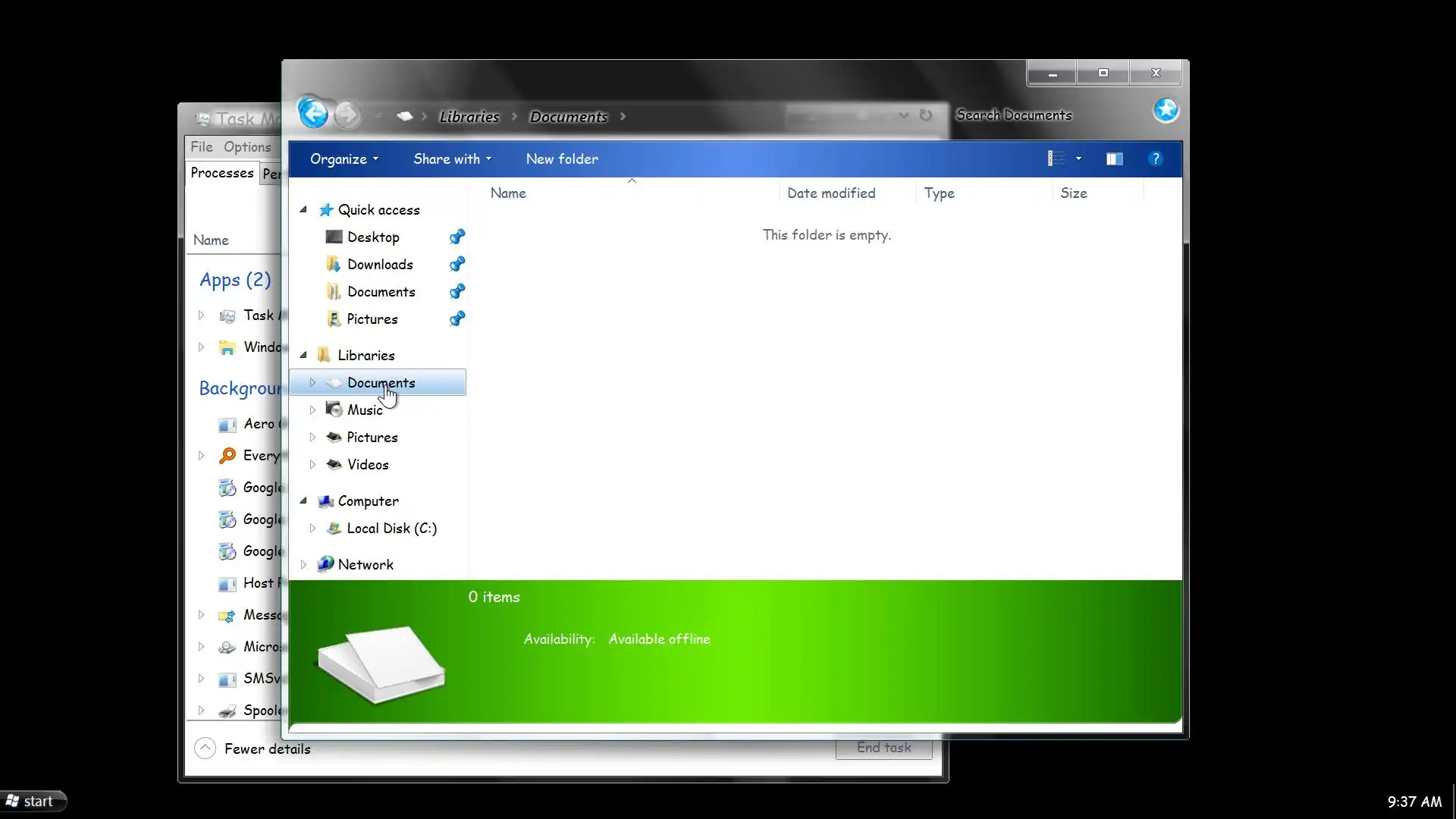Click the Network item in the sidebar

click(x=365, y=564)
